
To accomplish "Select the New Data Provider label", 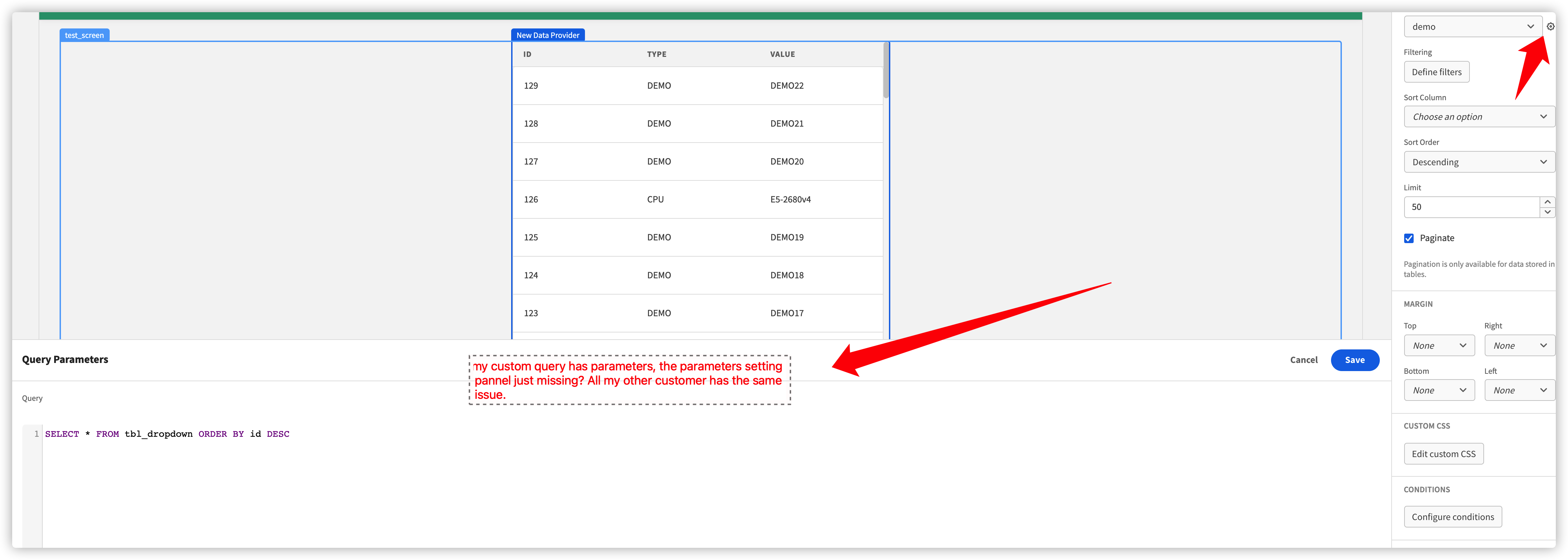I will pos(548,35).
